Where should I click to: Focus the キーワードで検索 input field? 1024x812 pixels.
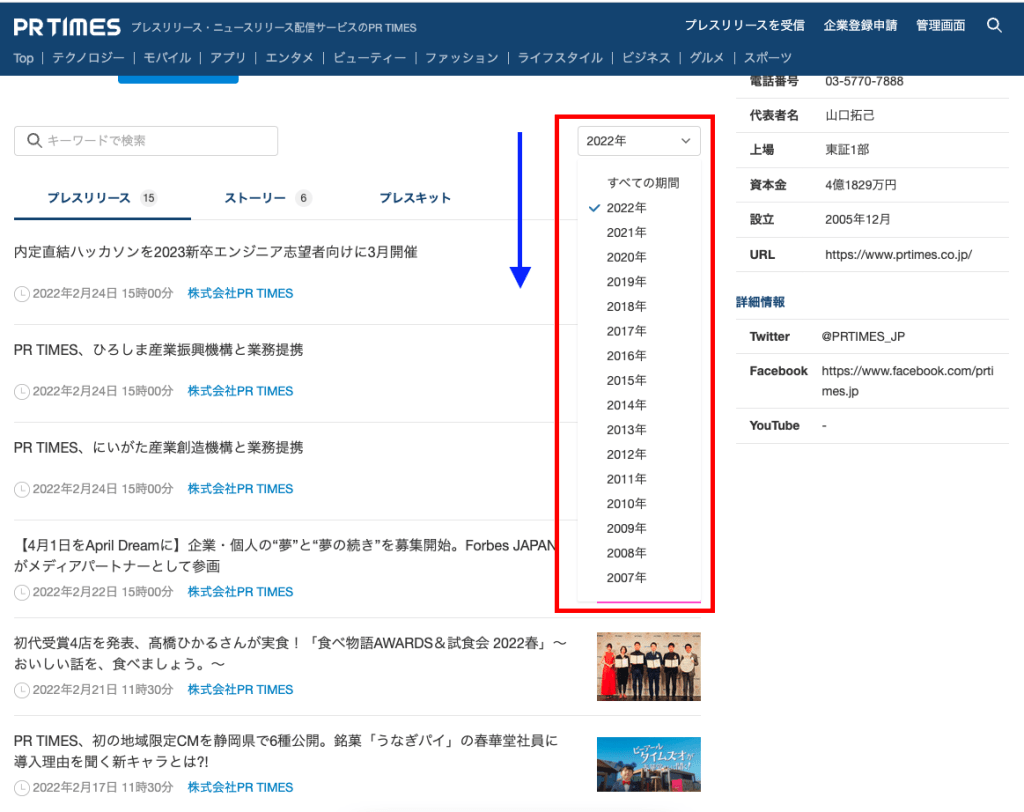point(146,140)
